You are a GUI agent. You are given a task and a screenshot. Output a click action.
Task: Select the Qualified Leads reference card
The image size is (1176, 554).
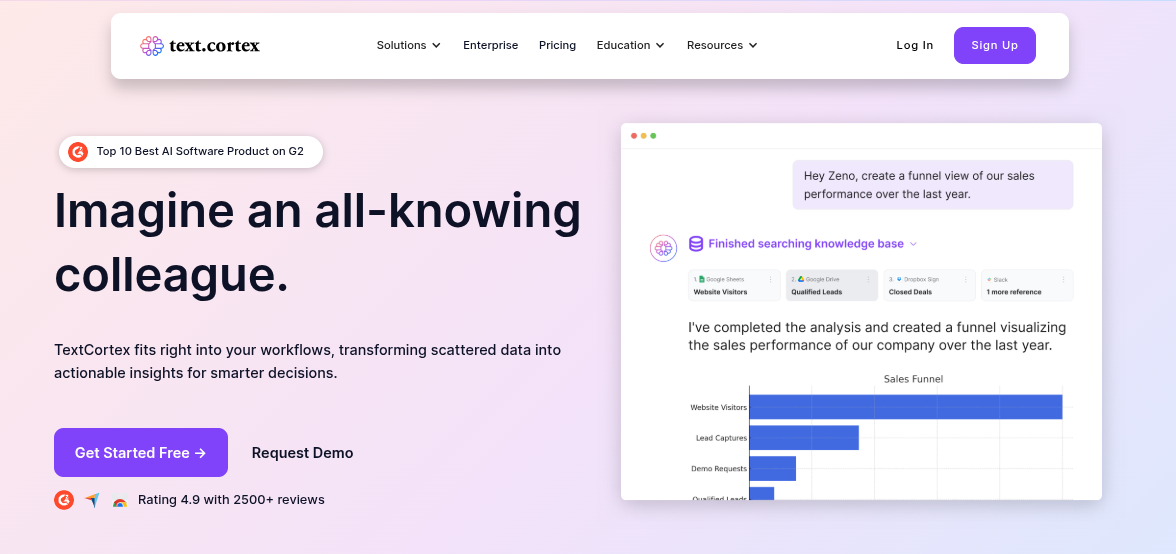click(x=832, y=285)
